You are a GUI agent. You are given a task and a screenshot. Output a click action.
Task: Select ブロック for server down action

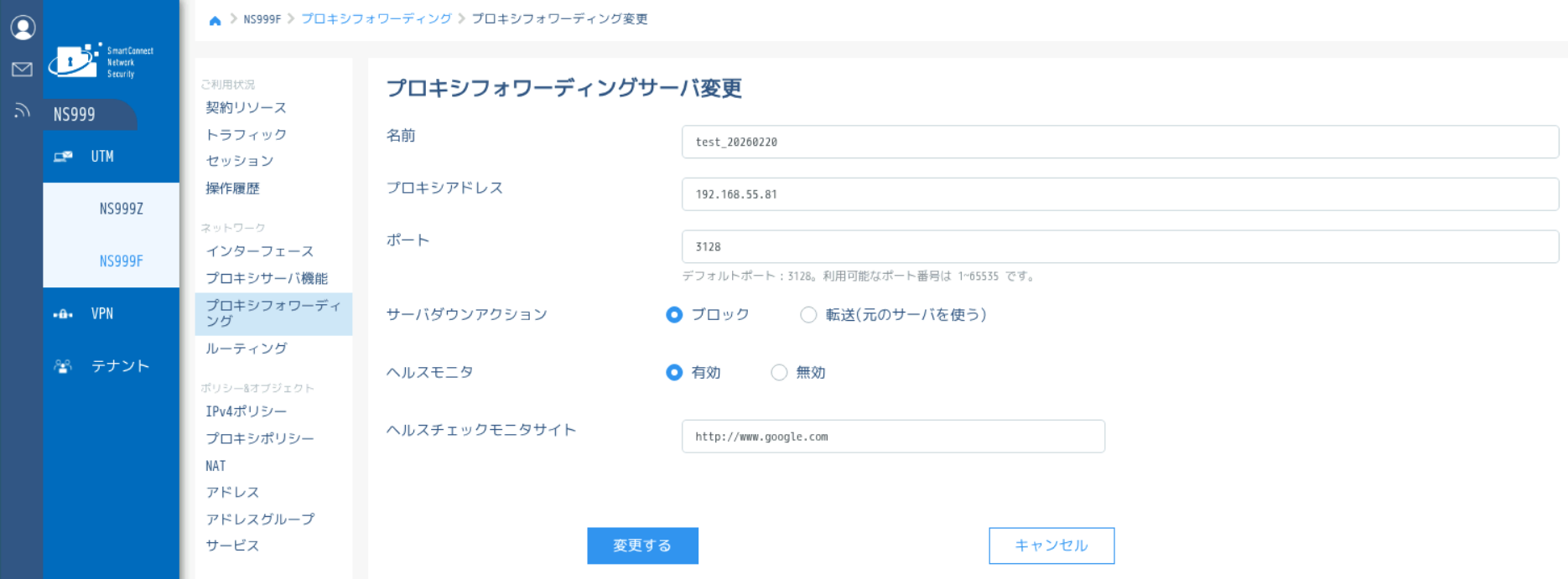[674, 315]
